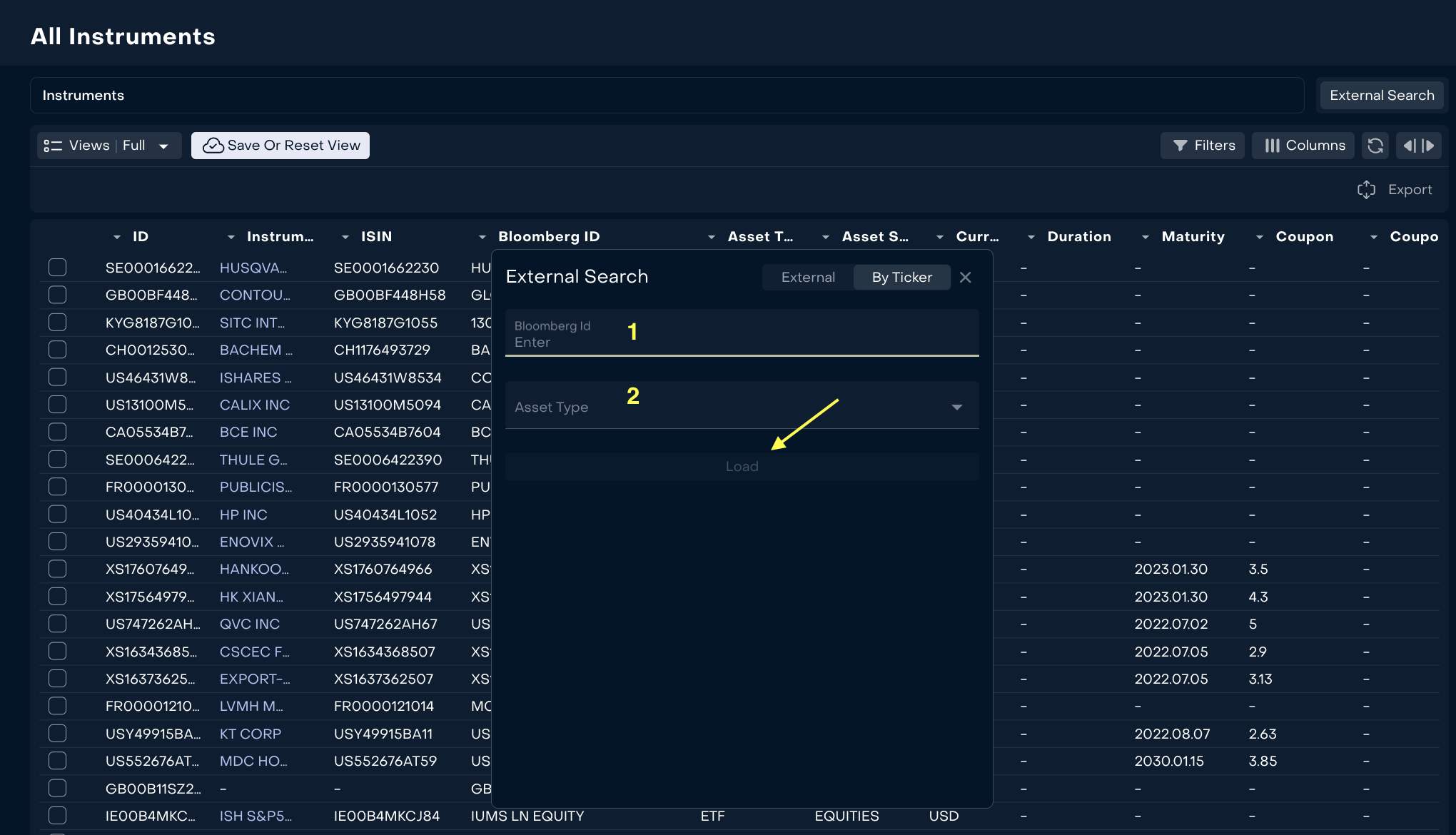Viewport: 1456px width, 835px height.
Task: Click the refresh grid icon
Action: point(1375,146)
